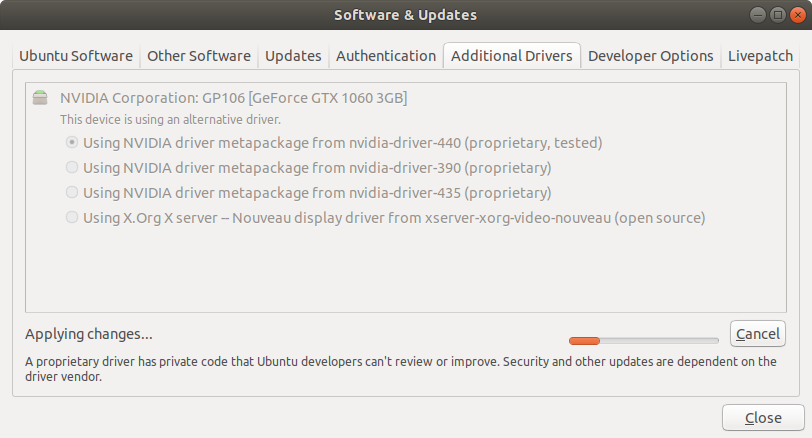The image size is (812, 438).
Task: Cancel applying driver changes
Action: click(x=758, y=334)
